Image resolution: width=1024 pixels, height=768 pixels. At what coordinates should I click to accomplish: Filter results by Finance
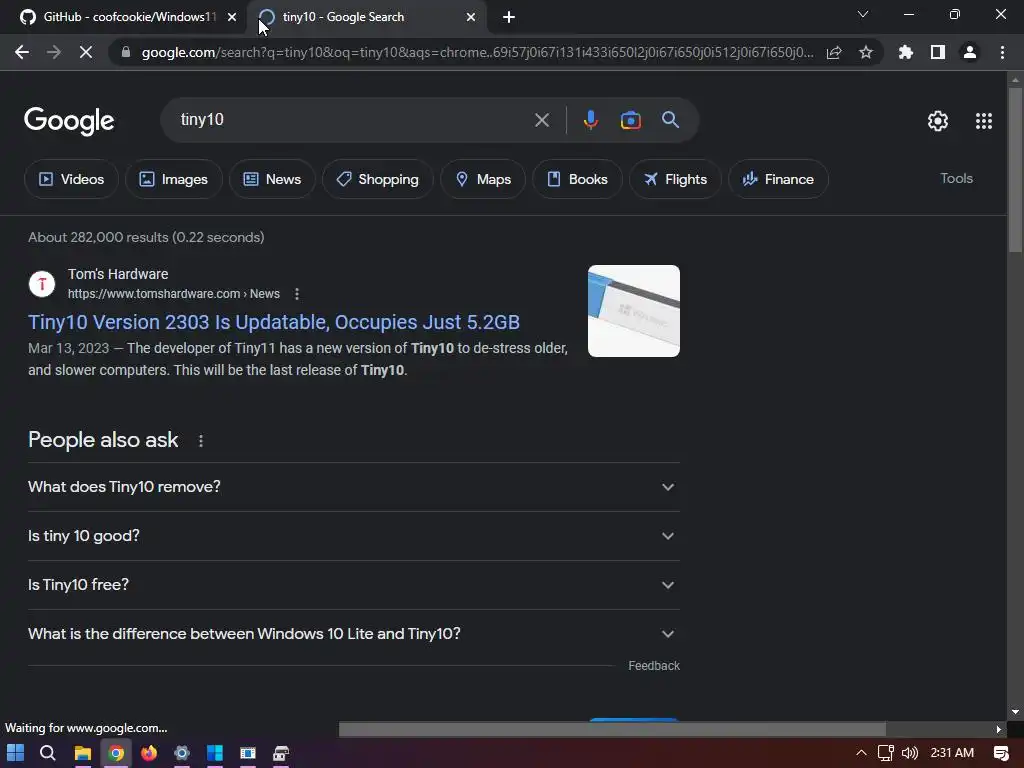tap(778, 179)
